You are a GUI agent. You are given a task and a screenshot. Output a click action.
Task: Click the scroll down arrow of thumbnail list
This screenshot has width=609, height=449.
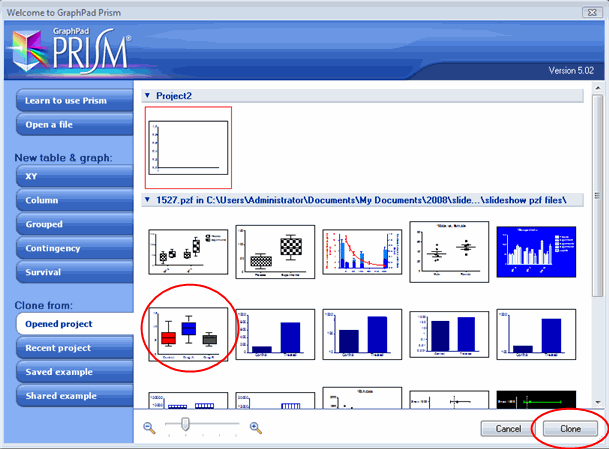pos(598,401)
